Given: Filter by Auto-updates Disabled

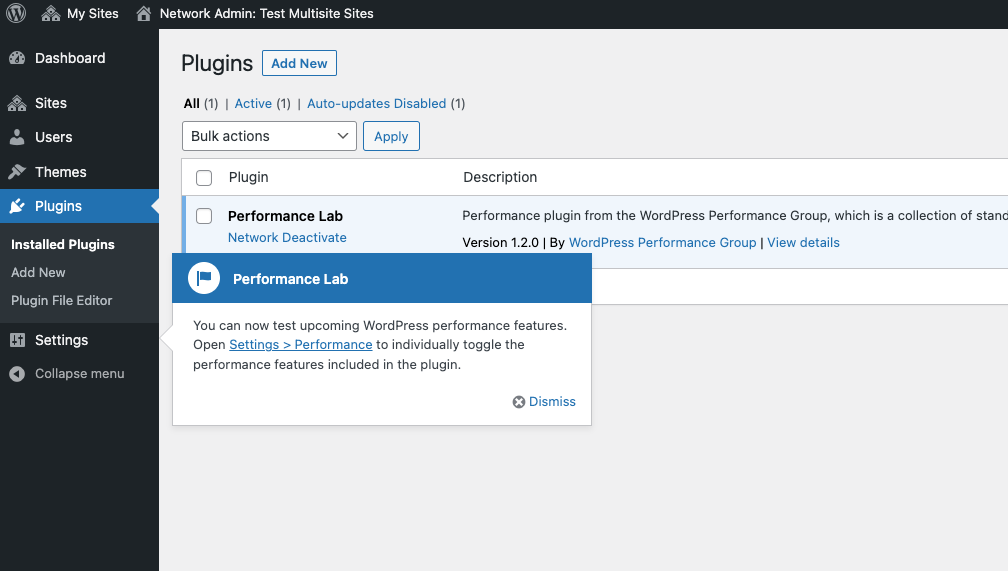Looking at the screenshot, I should pos(377,104).
